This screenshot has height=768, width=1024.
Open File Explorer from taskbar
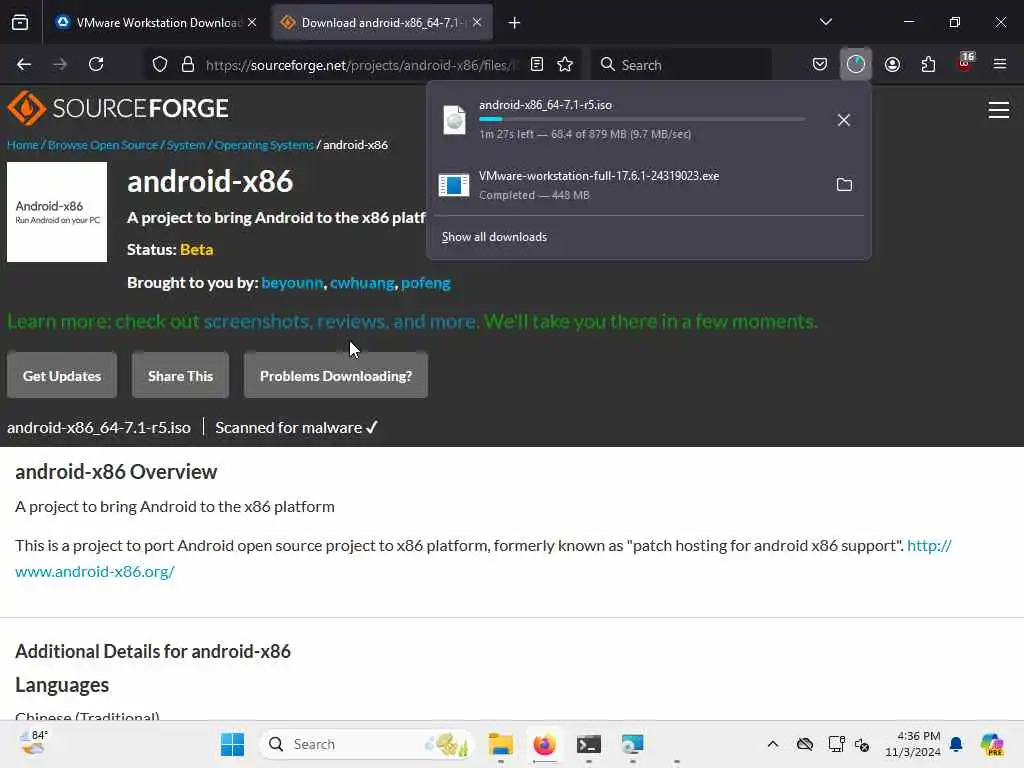(501, 744)
